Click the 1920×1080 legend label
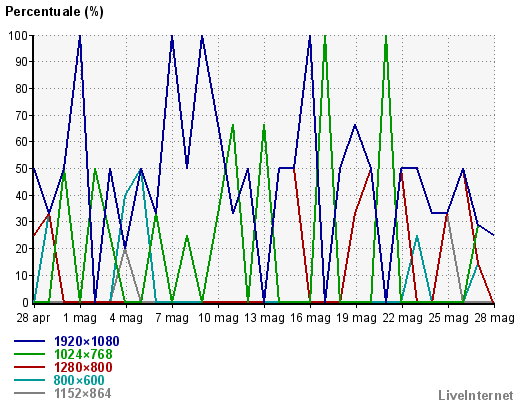 (87, 341)
